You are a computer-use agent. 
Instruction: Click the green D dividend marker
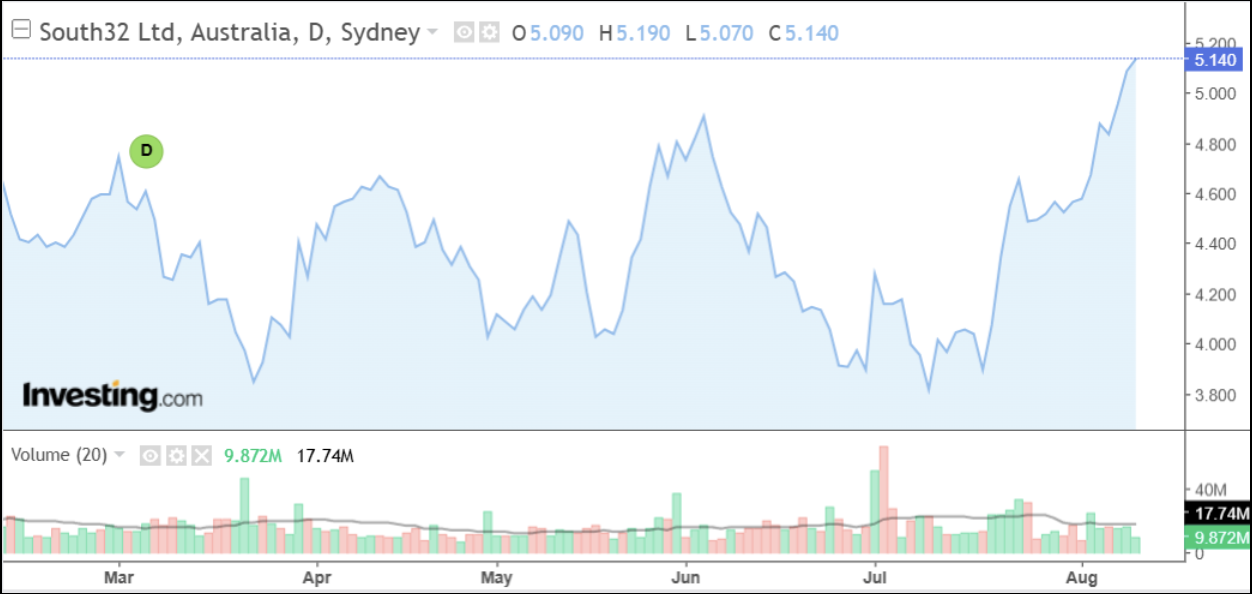[146, 151]
